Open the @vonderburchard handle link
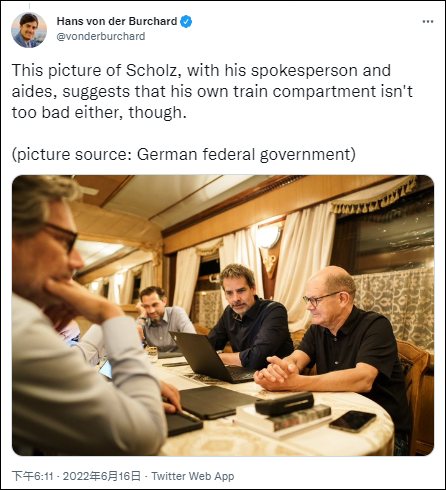Image resolution: width=446 pixels, height=490 pixels. (x=101, y=36)
